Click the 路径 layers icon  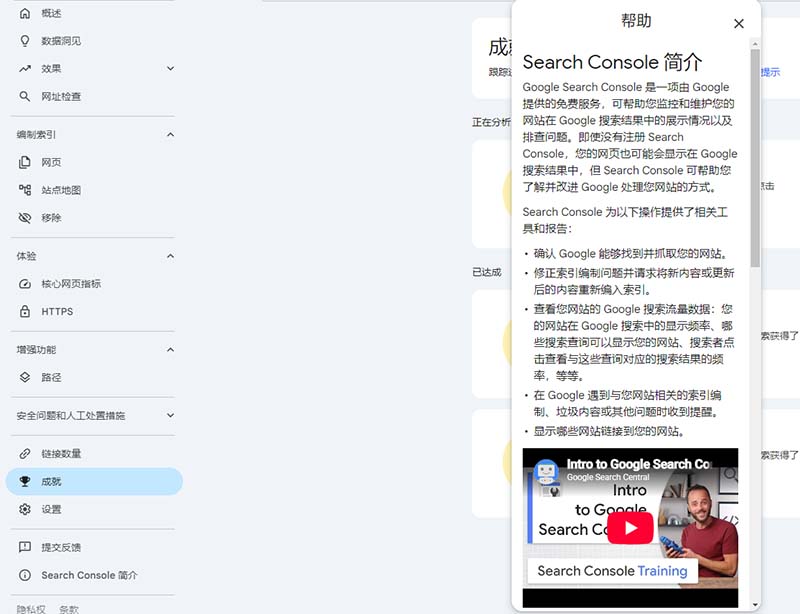24,377
